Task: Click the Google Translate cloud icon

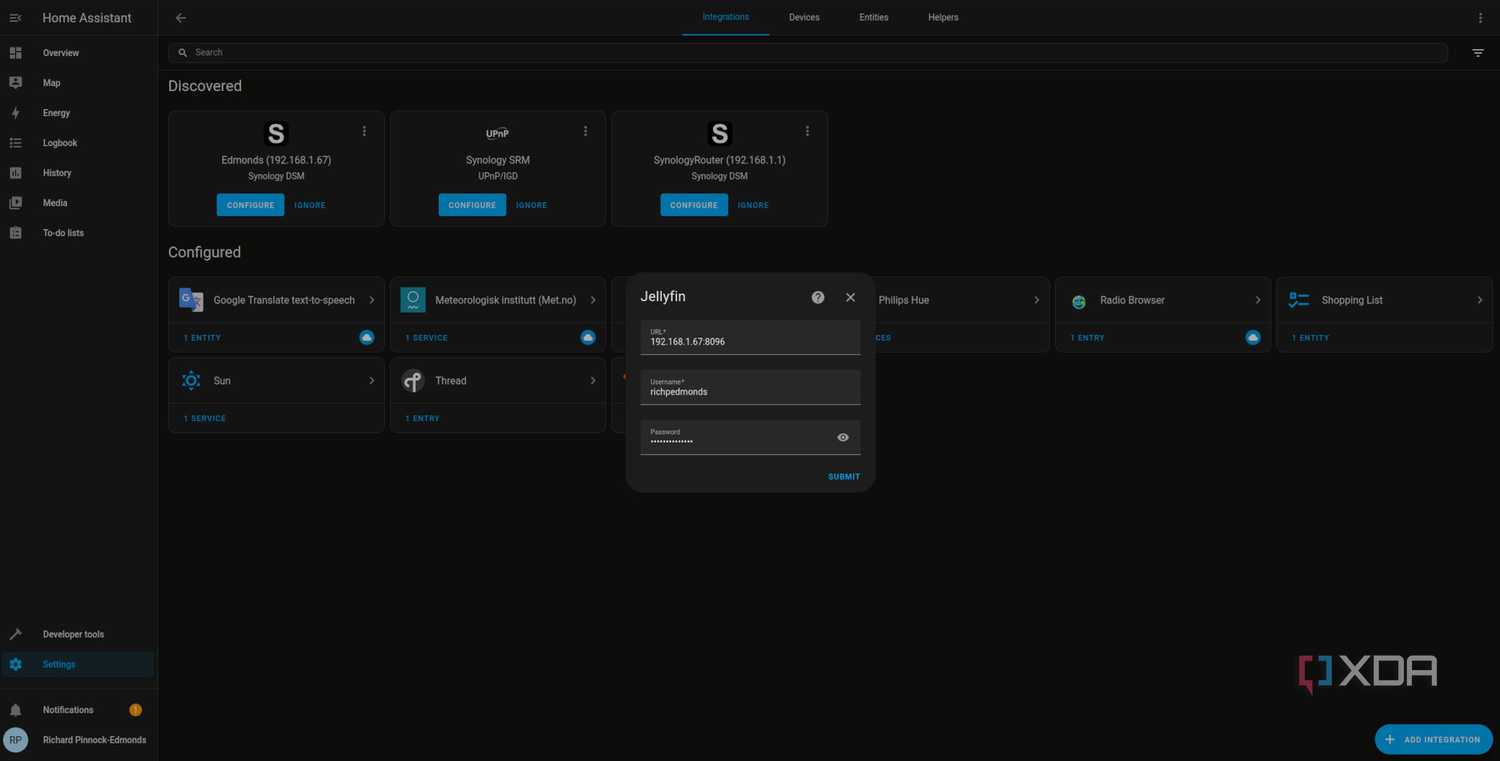Action: [367, 338]
